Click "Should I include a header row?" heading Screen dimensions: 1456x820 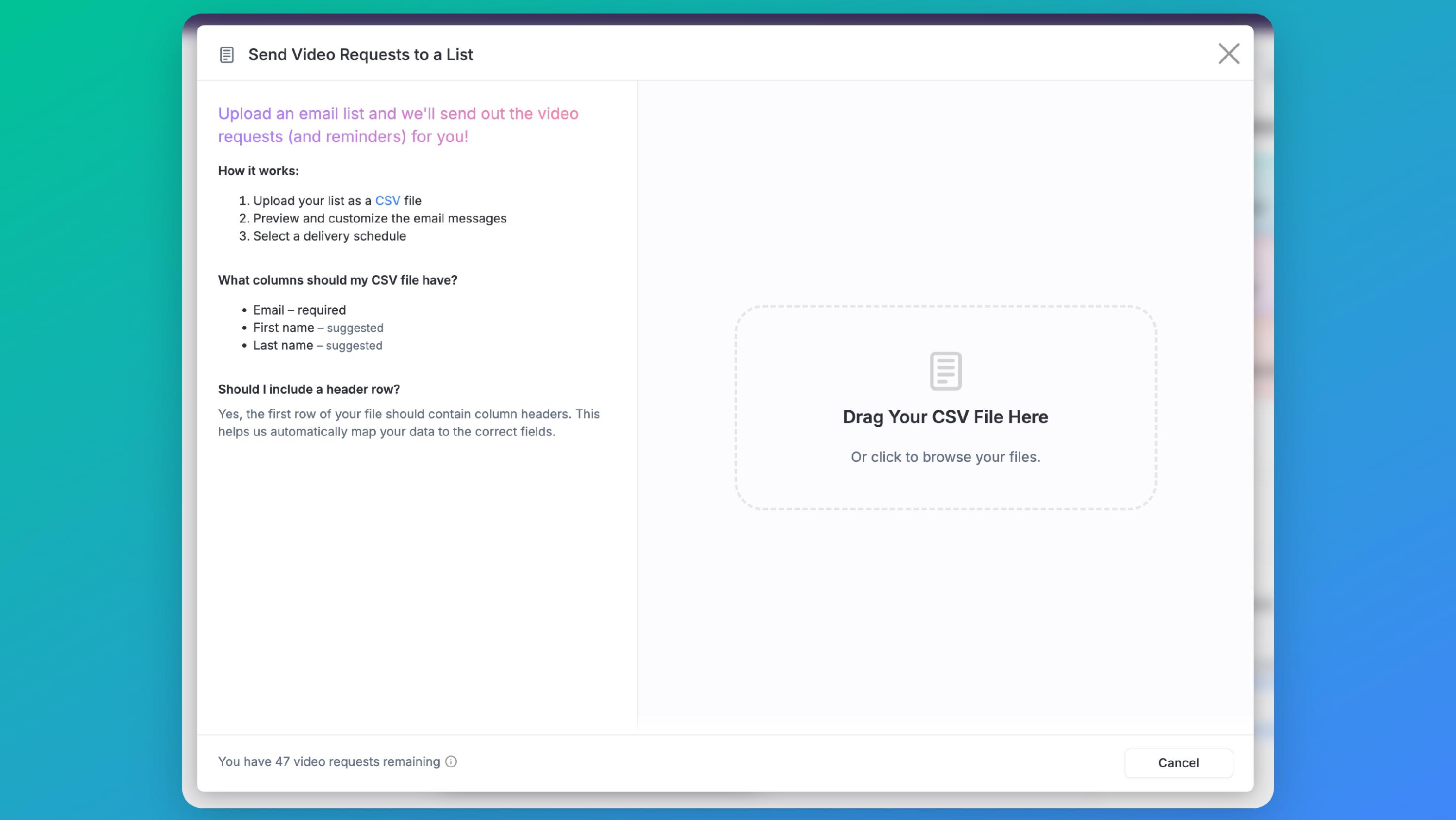[x=309, y=389]
